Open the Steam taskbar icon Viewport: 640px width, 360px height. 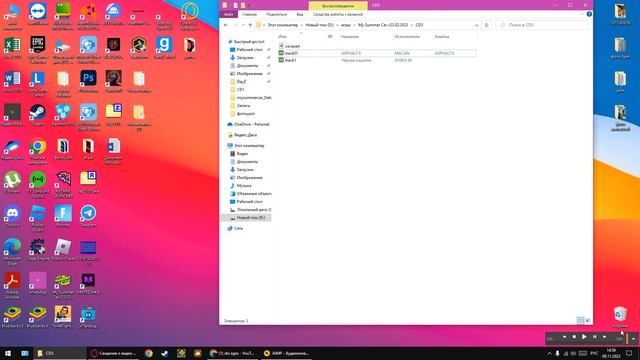click(x=164, y=353)
